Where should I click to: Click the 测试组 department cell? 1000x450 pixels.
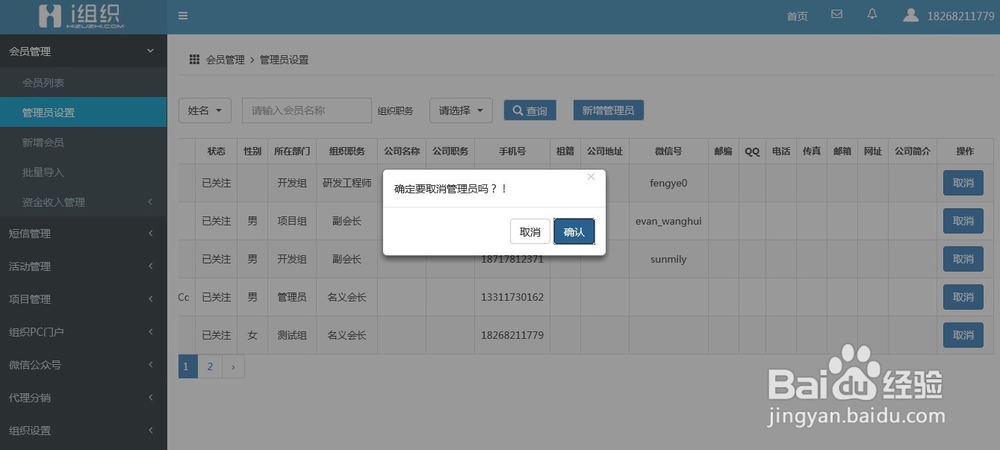pos(292,335)
